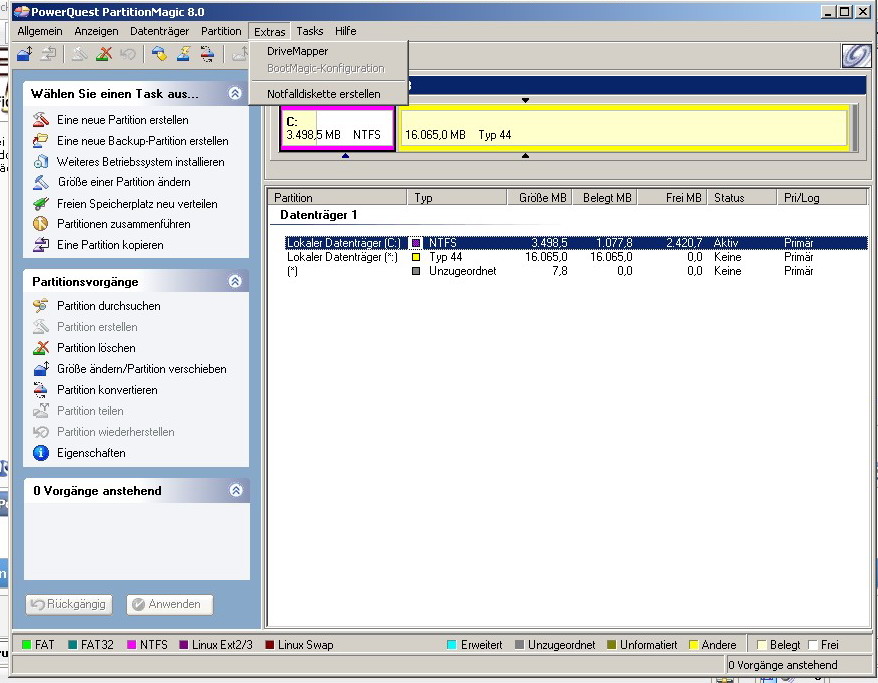Click icon beside 'Eine Partition kopieren'
Viewport: 878px width, 683px height.
[x=41, y=245]
